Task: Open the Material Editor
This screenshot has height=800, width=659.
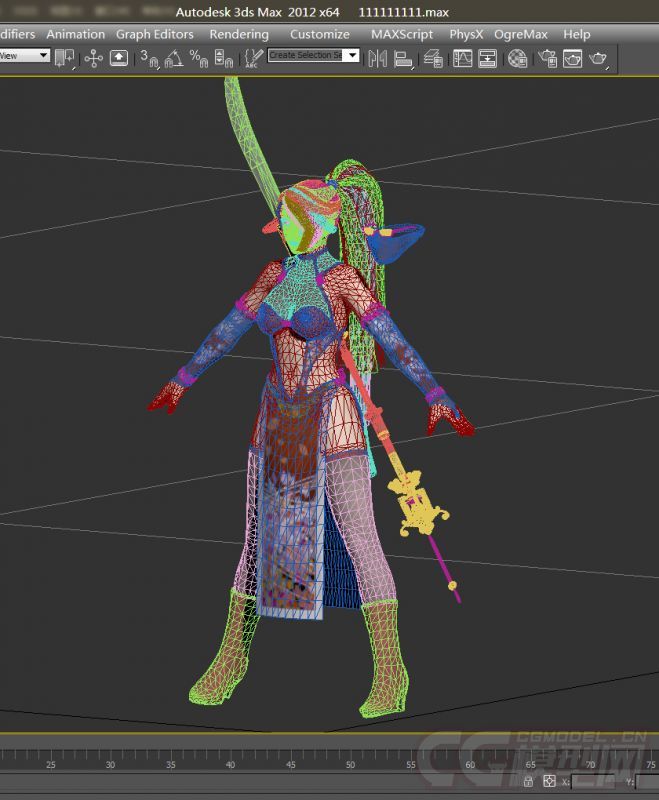Action: pyautogui.click(x=518, y=58)
